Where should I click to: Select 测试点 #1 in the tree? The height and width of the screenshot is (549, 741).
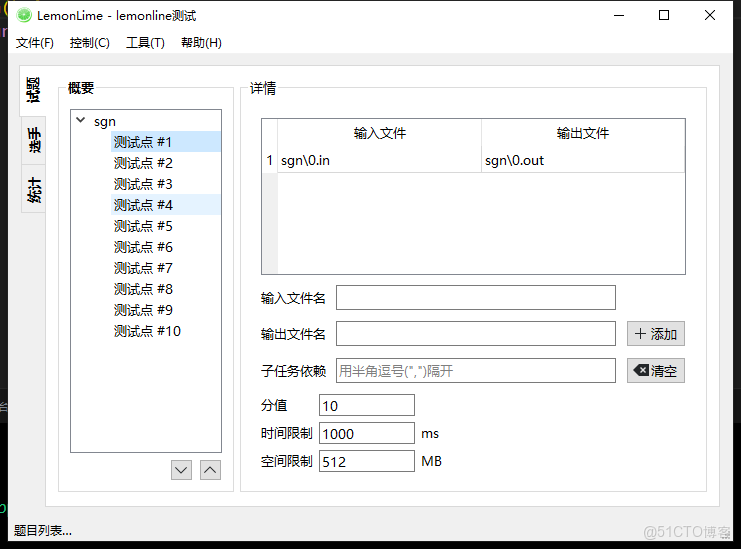pyautogui.click(x=166, y=142)
